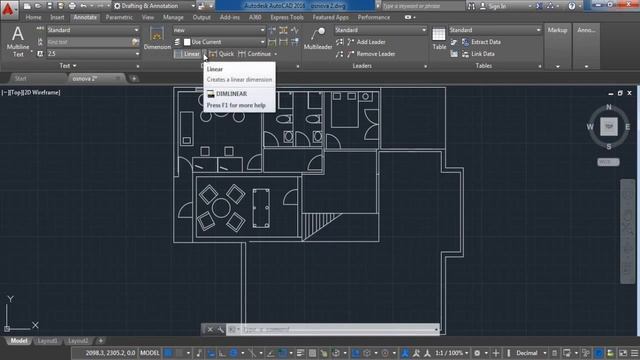Close the command line with the X icon

[210, 329]
